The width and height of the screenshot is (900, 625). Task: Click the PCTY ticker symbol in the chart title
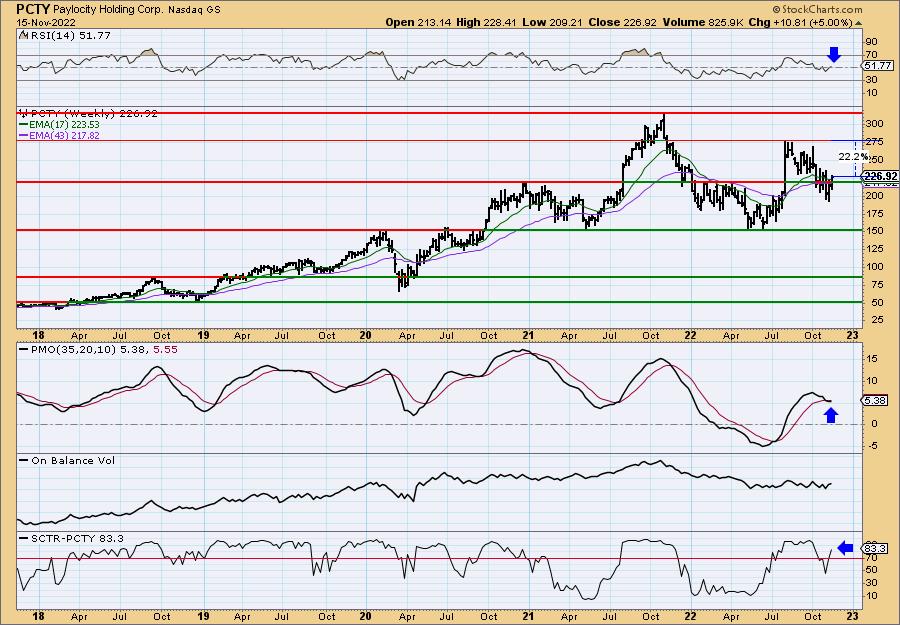point(34,9)
